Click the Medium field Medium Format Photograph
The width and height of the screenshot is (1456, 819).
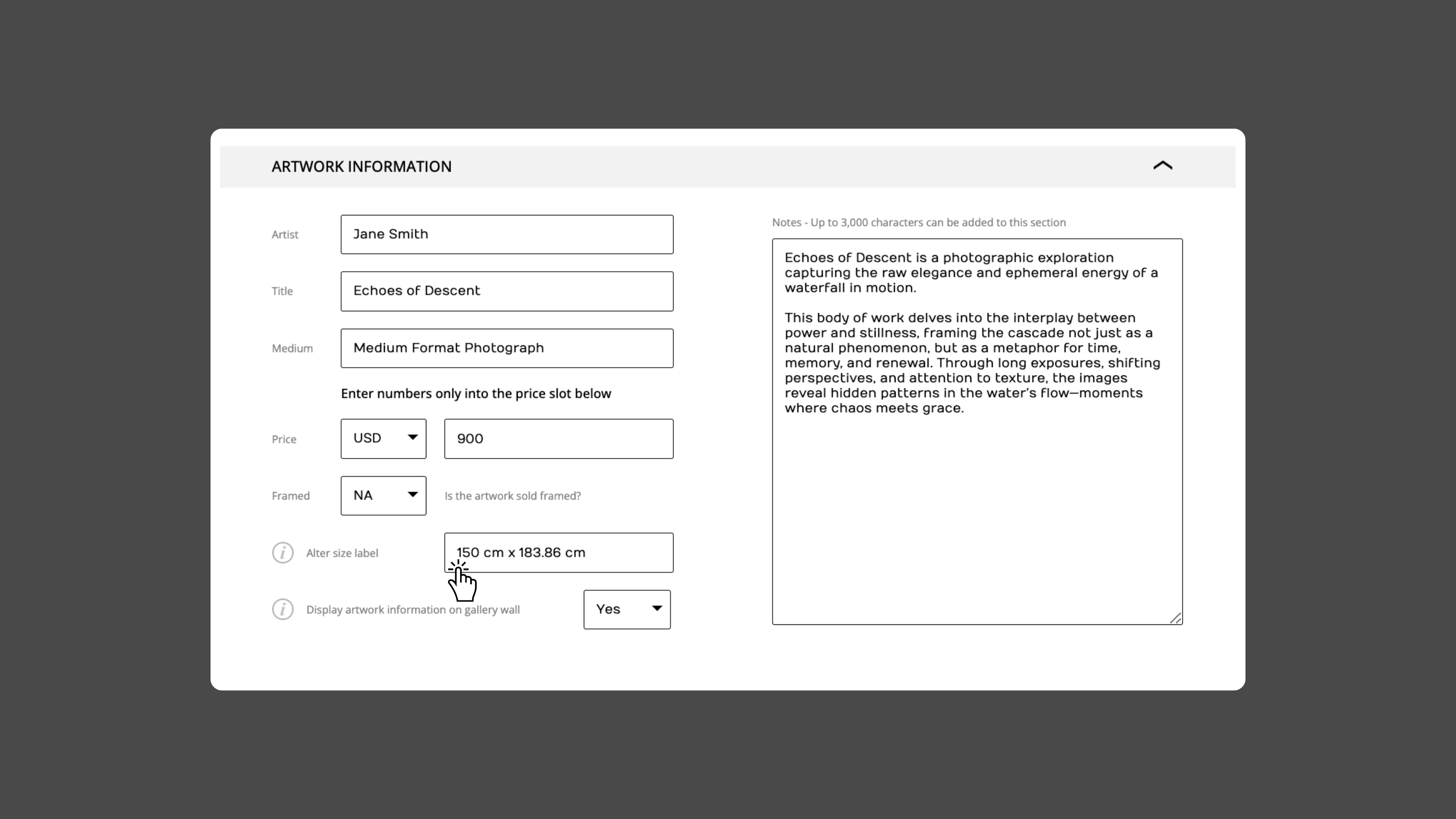pyautogui.click(x=507, y=348)
